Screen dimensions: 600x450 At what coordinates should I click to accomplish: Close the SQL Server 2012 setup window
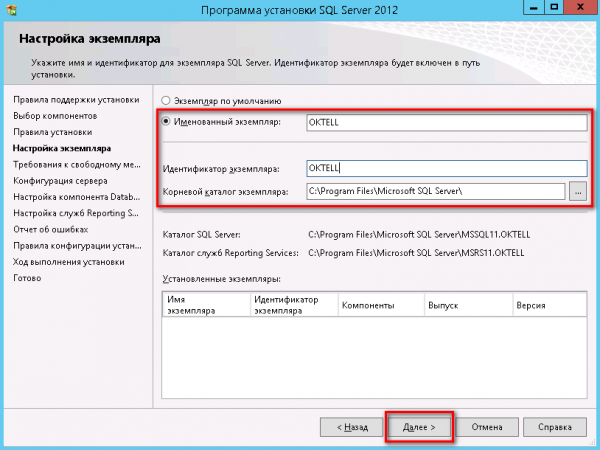[x=578, y=10]
